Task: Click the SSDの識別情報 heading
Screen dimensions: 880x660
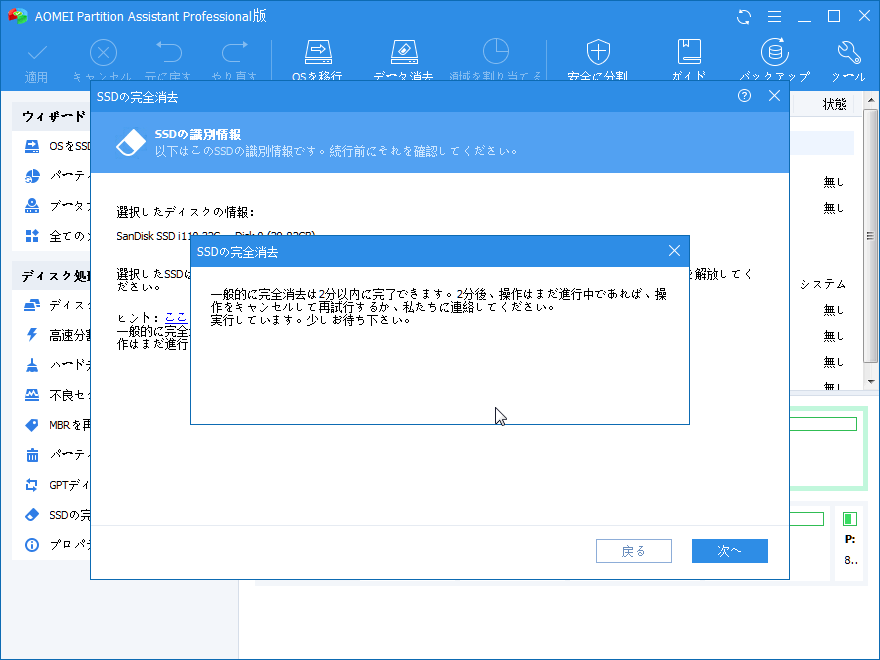Action: click(198, 135)
